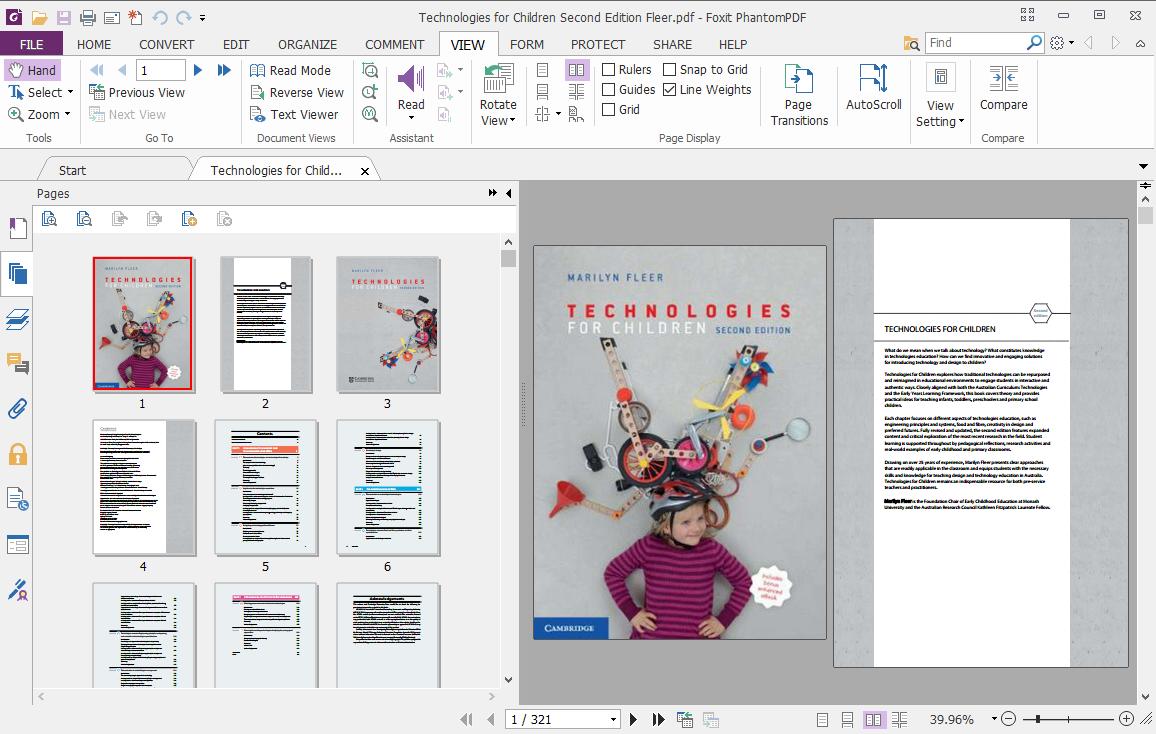1156x734 pixels.
Task: Select page 3 thumbnail
Action: coord(388,324)
